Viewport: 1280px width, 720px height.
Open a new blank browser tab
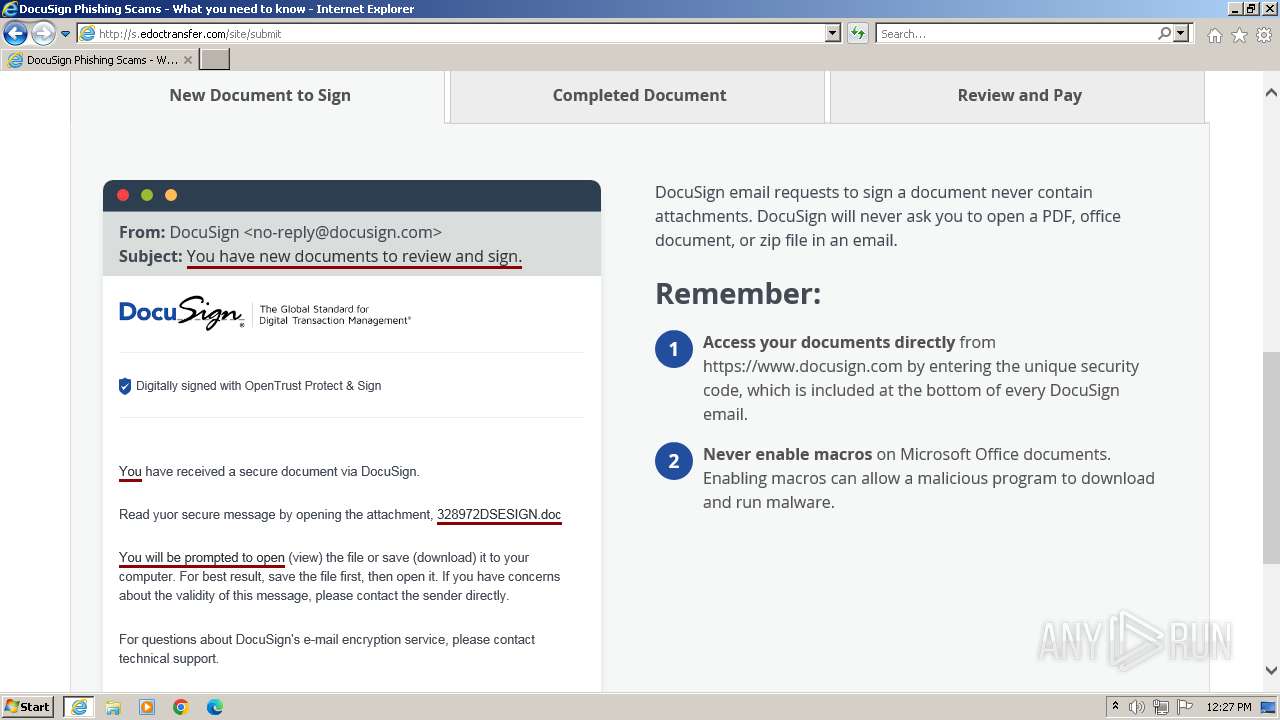[215, 60]
